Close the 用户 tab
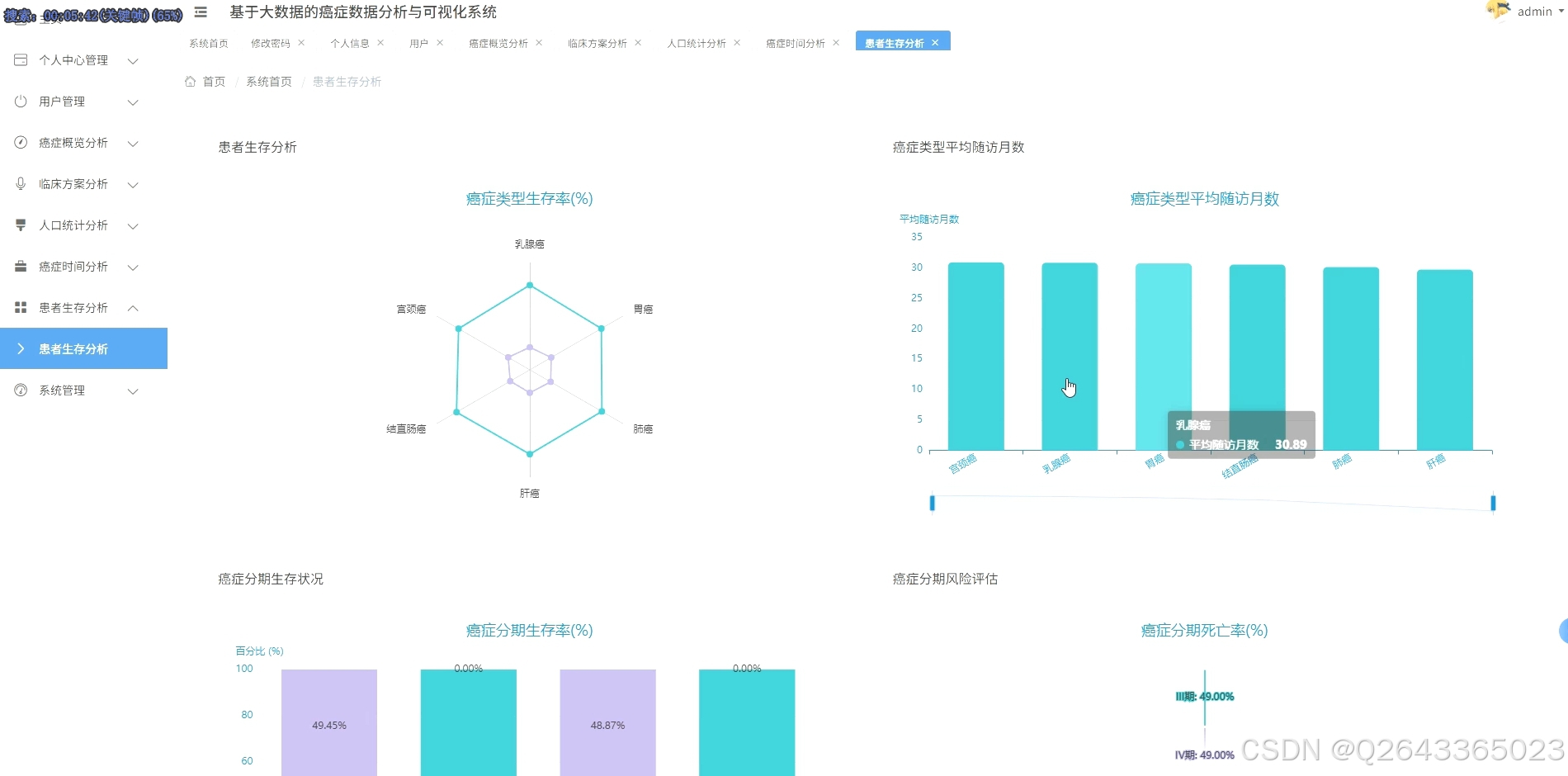Image resolution: width=1568 pixels, height=776 pixels. pyautogui.click(x=438, y=42)
